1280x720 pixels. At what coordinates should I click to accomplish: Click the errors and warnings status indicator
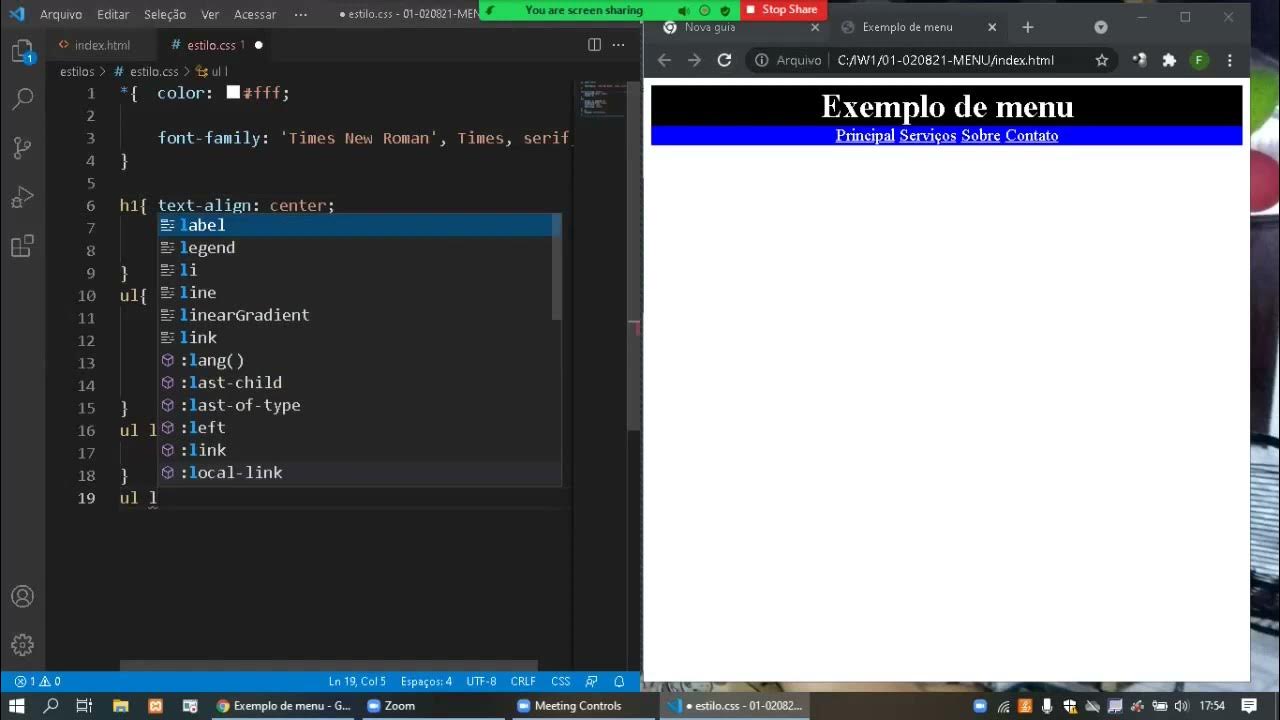[x=38, y=681]
